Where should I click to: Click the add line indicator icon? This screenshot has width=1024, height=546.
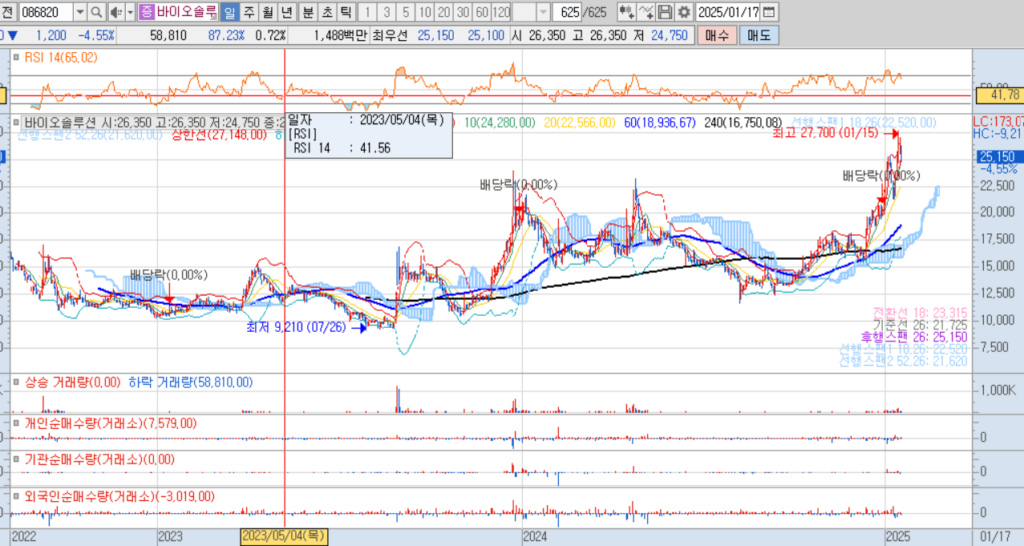(647, 12)
